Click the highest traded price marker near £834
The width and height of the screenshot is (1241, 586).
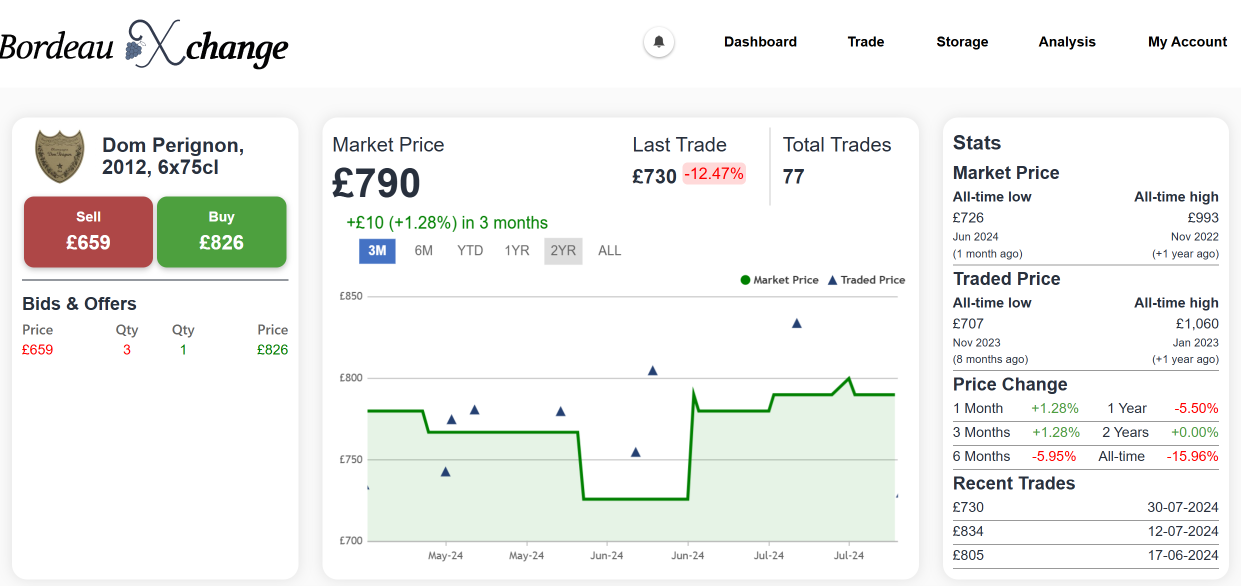(x=797, y=323)
